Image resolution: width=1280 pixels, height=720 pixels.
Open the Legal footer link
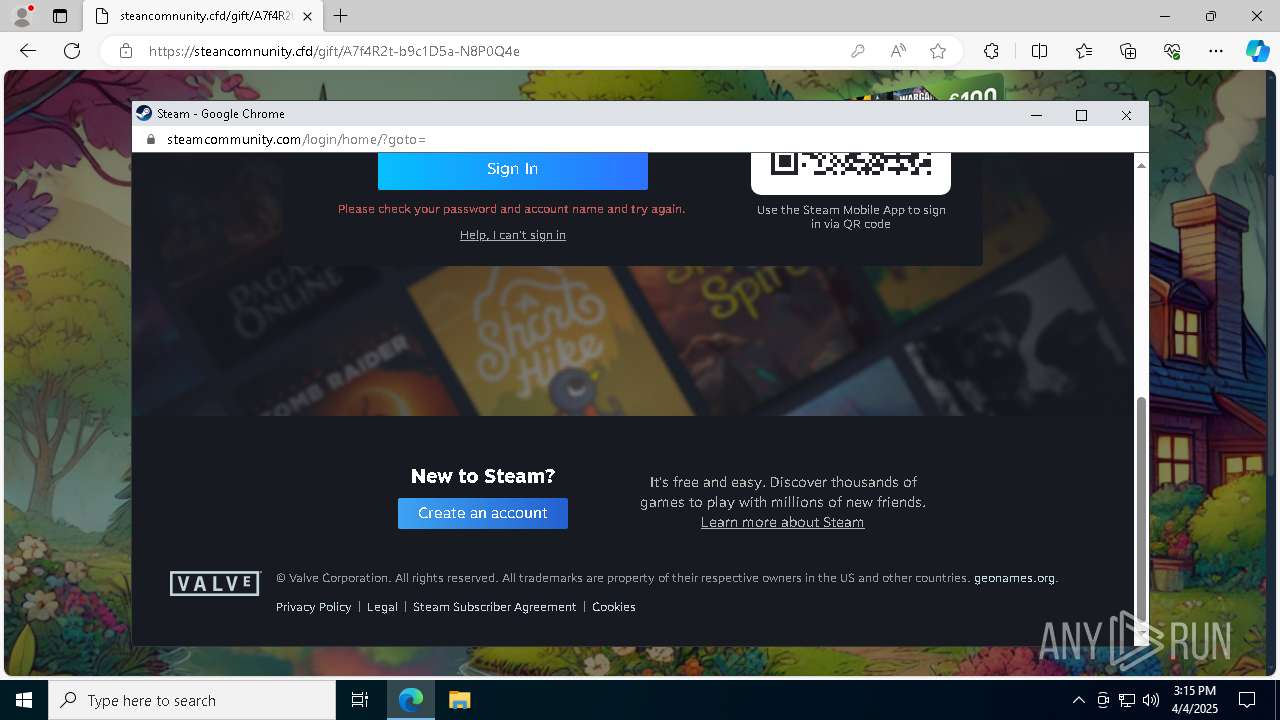tap(382, 607)
